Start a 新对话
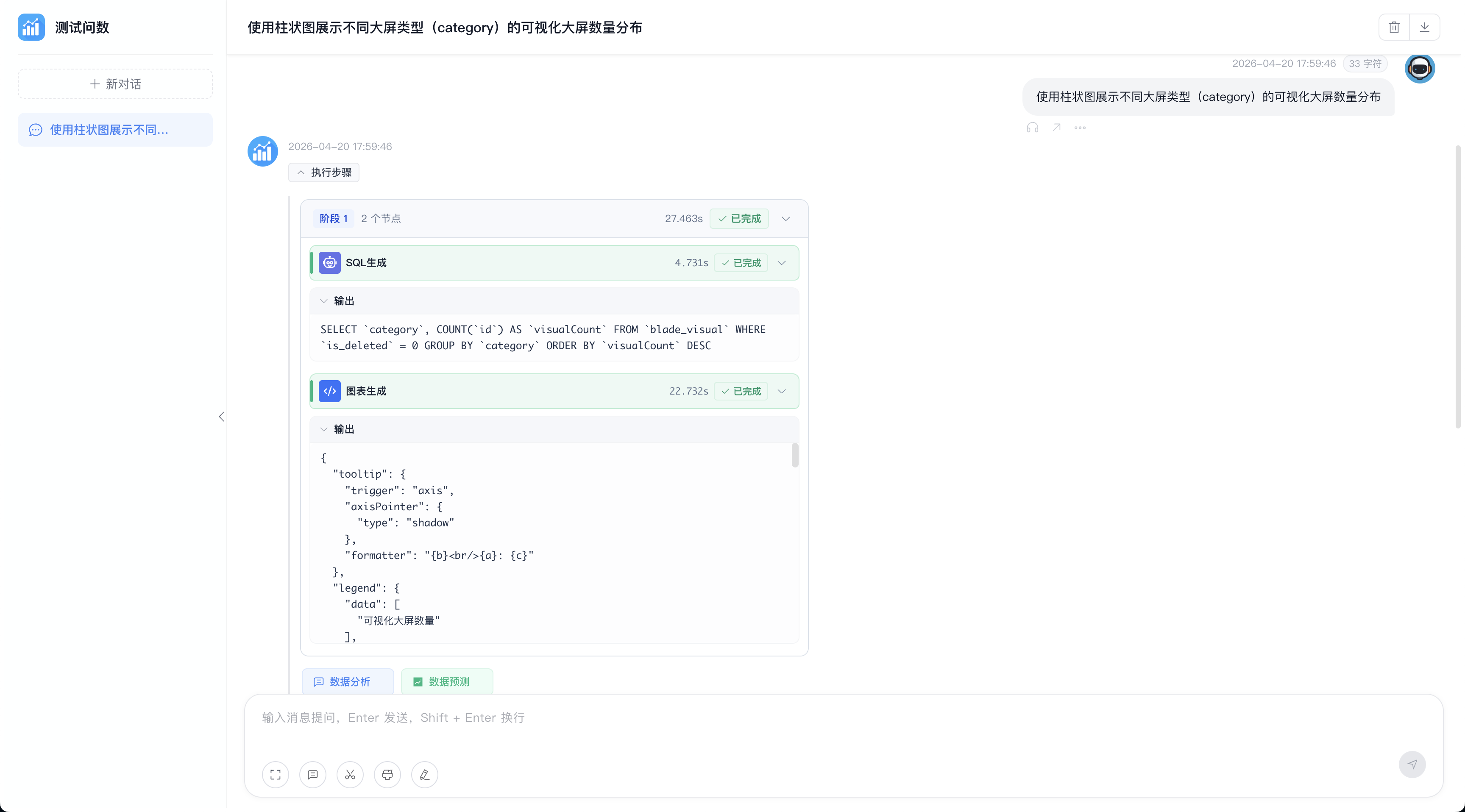Image resolution: width=1465 pixels, height=812 pixels. pyautogui.click(x=115, y=84)
